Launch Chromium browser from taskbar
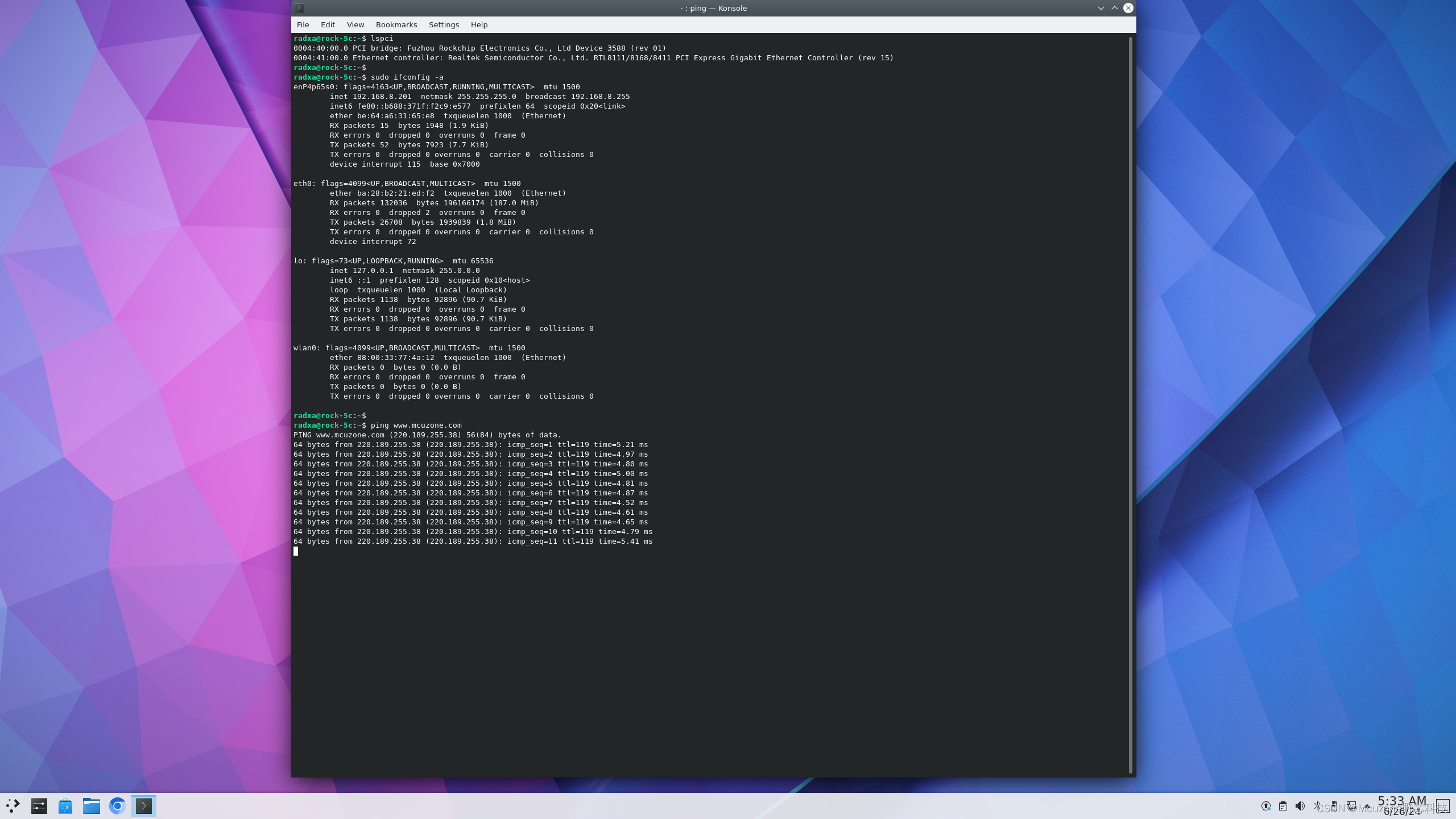 tap(117, 805)
